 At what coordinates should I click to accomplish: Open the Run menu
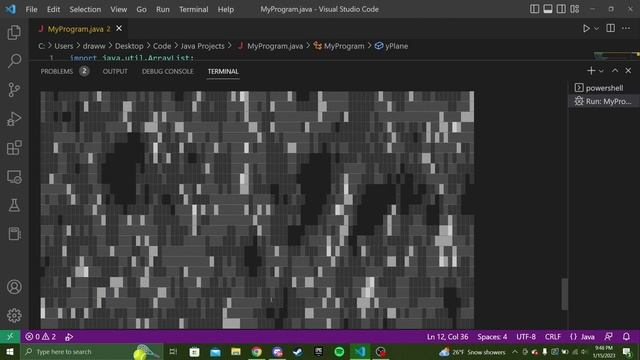coord(162,9)
